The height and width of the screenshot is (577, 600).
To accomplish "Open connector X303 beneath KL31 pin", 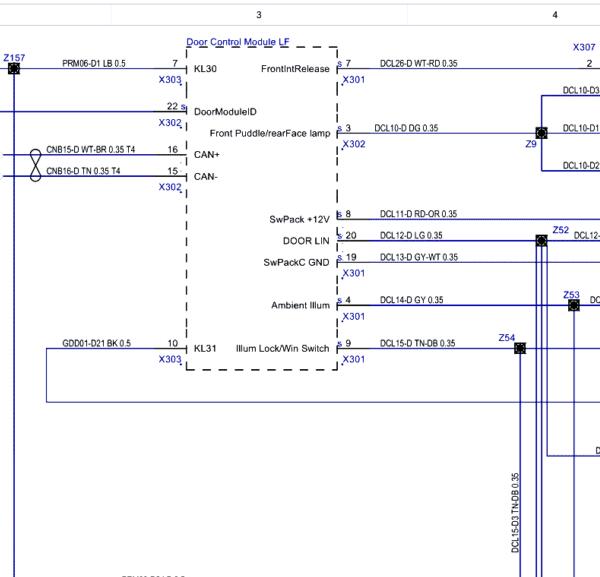I will (170, 359).
